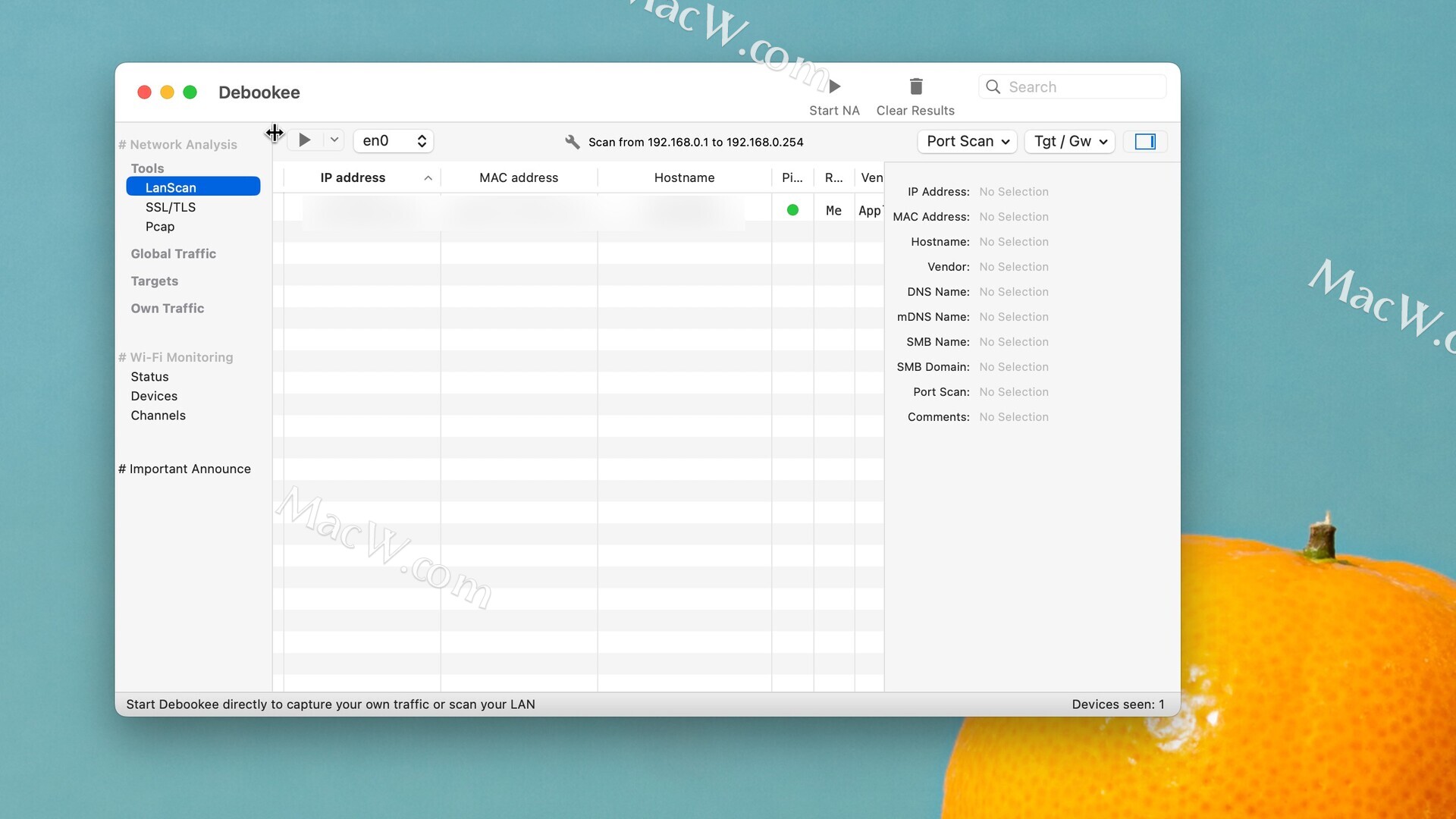Click the Clear Results label
Screen dimensions: 1456x819
tap(915, 111)
